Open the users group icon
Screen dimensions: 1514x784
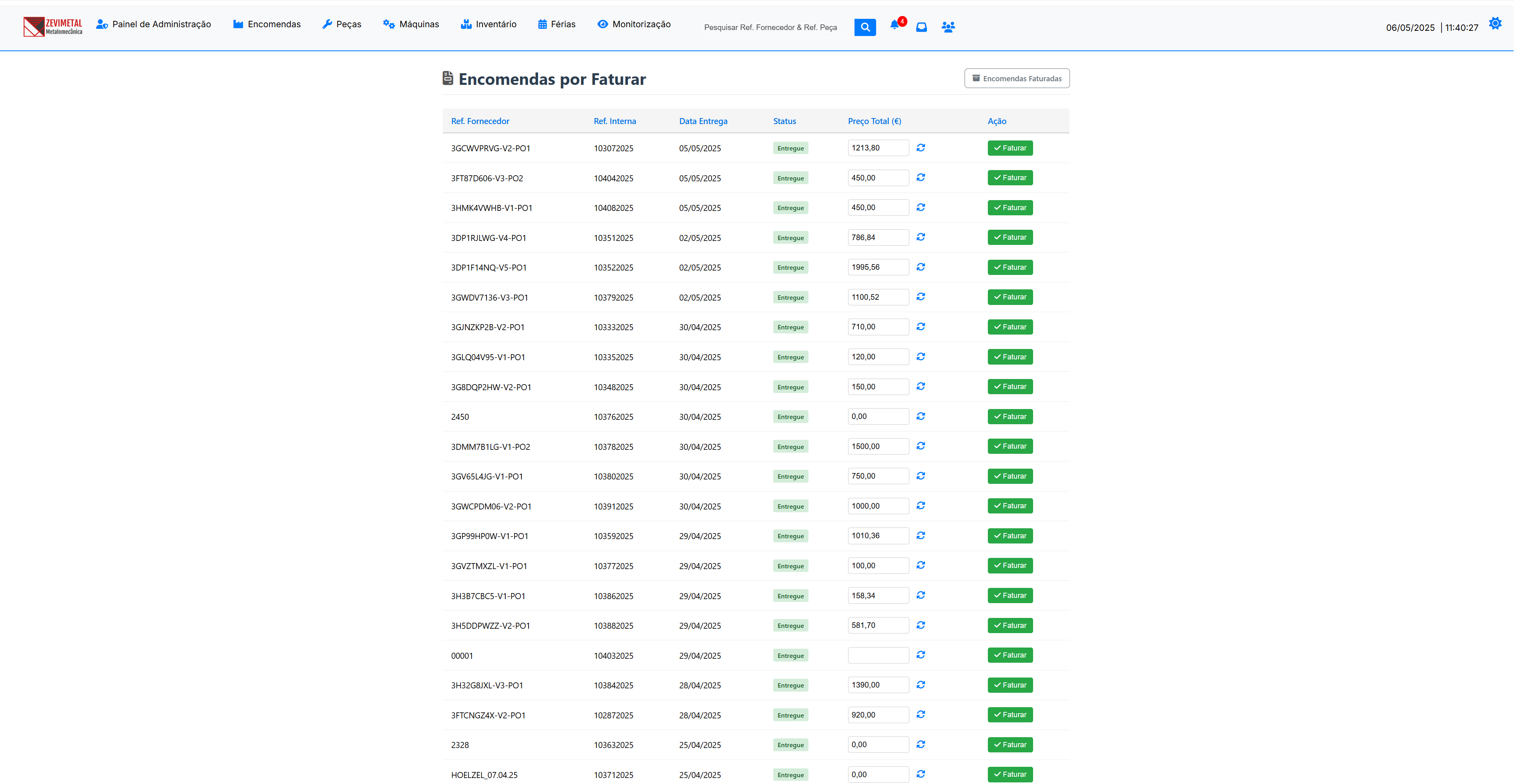tap(948, 27)
